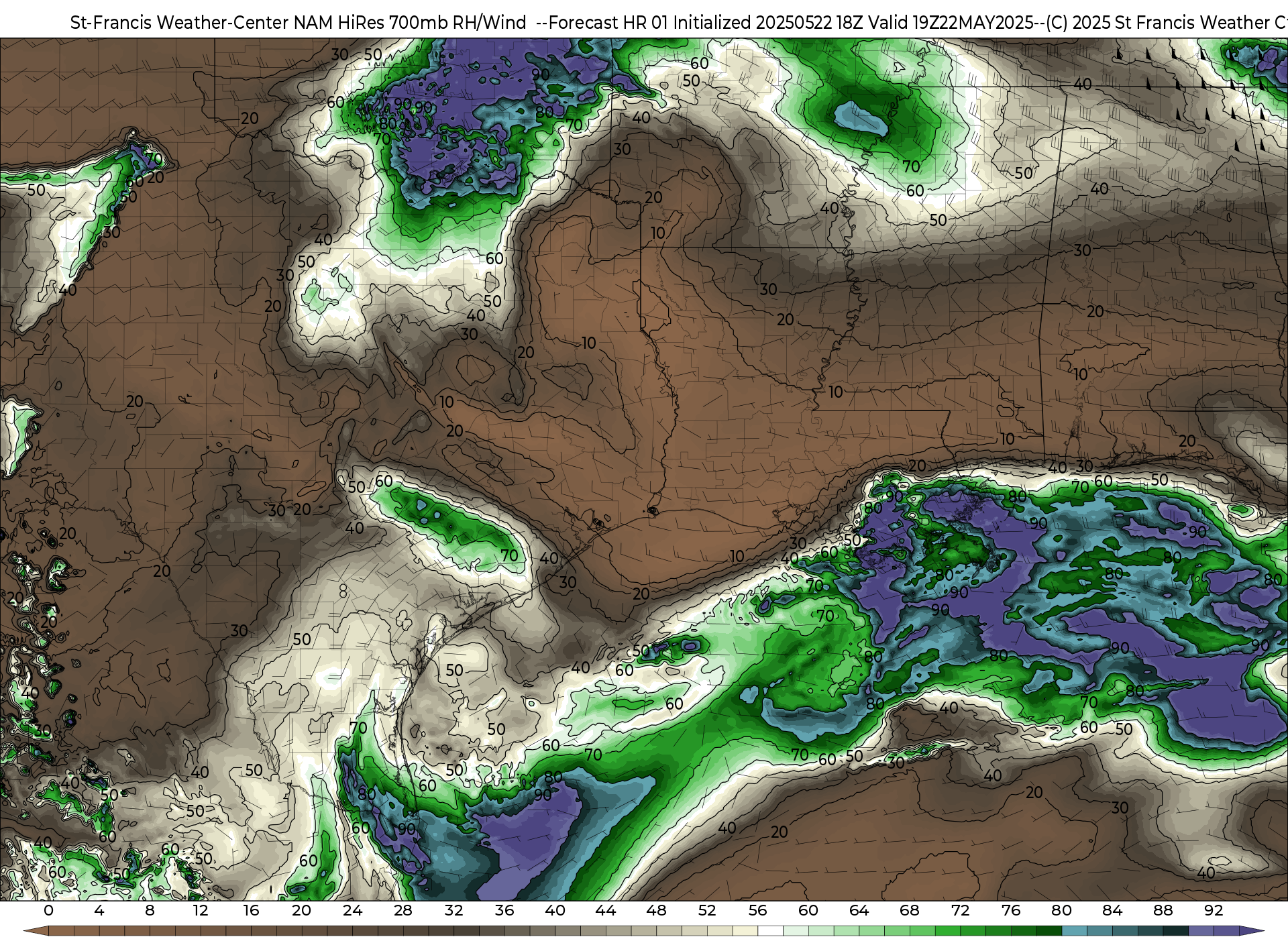Click the '32' colorbar tick label

tap(453, 911)
